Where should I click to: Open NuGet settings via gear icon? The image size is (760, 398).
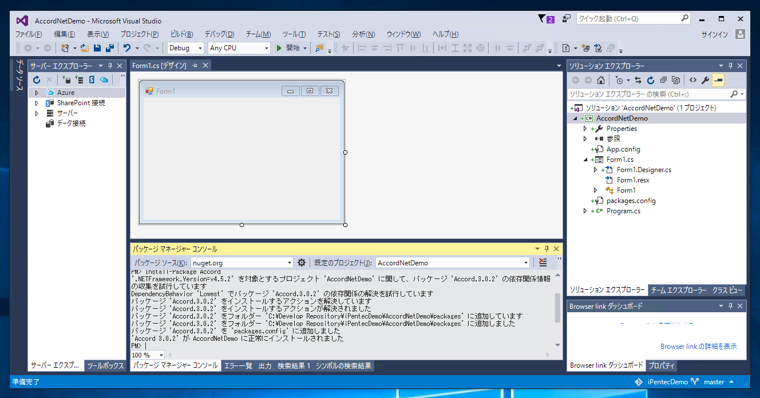tap(301, 262)
